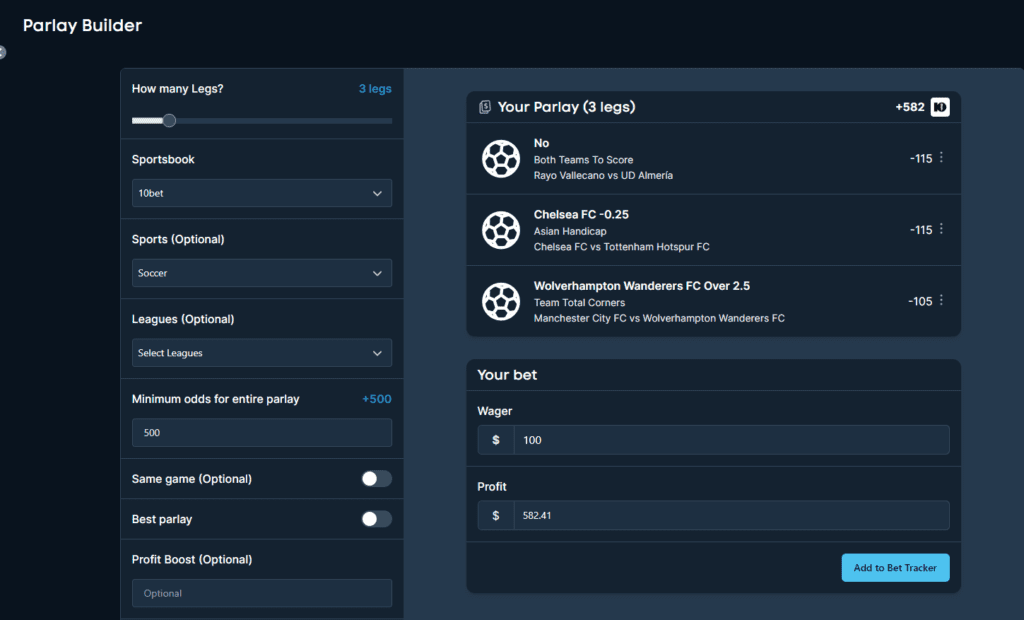Click the Both Teams To Score label
Image resolution: width=1024 pixels, height=620 pixels.
(x=583, y=159)
